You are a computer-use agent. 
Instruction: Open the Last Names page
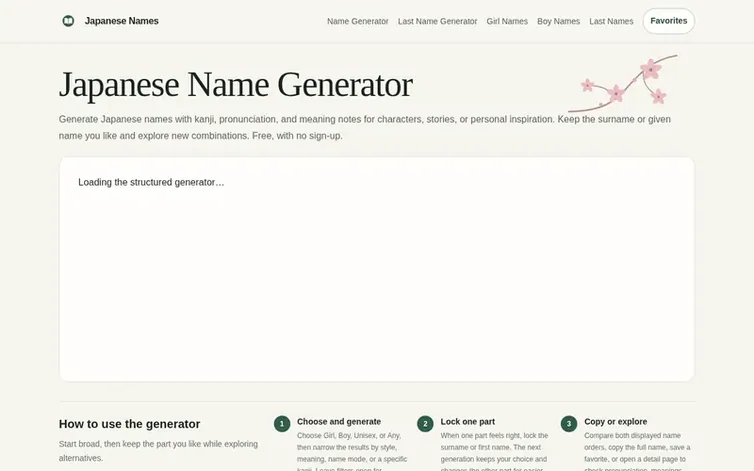pos(611,21)
